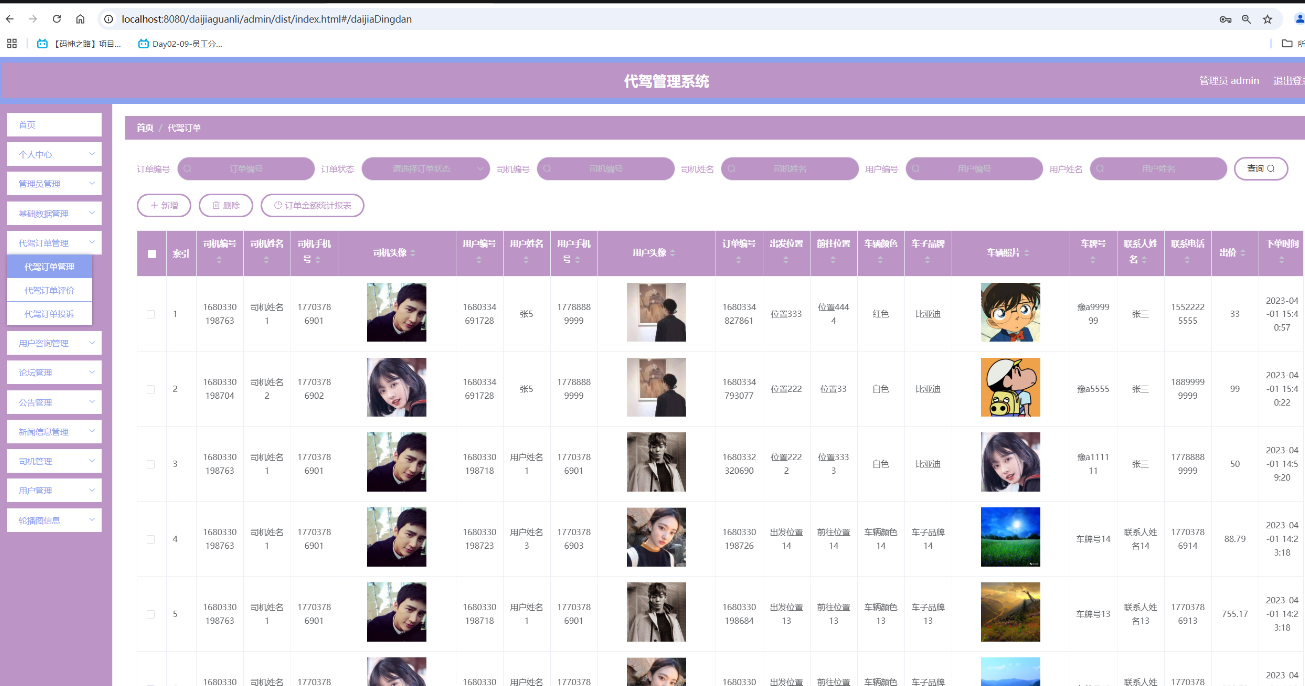This screenshot has width=1305, height=686.
Task: Check the checkbox for row 5
Action: [152, 614]
